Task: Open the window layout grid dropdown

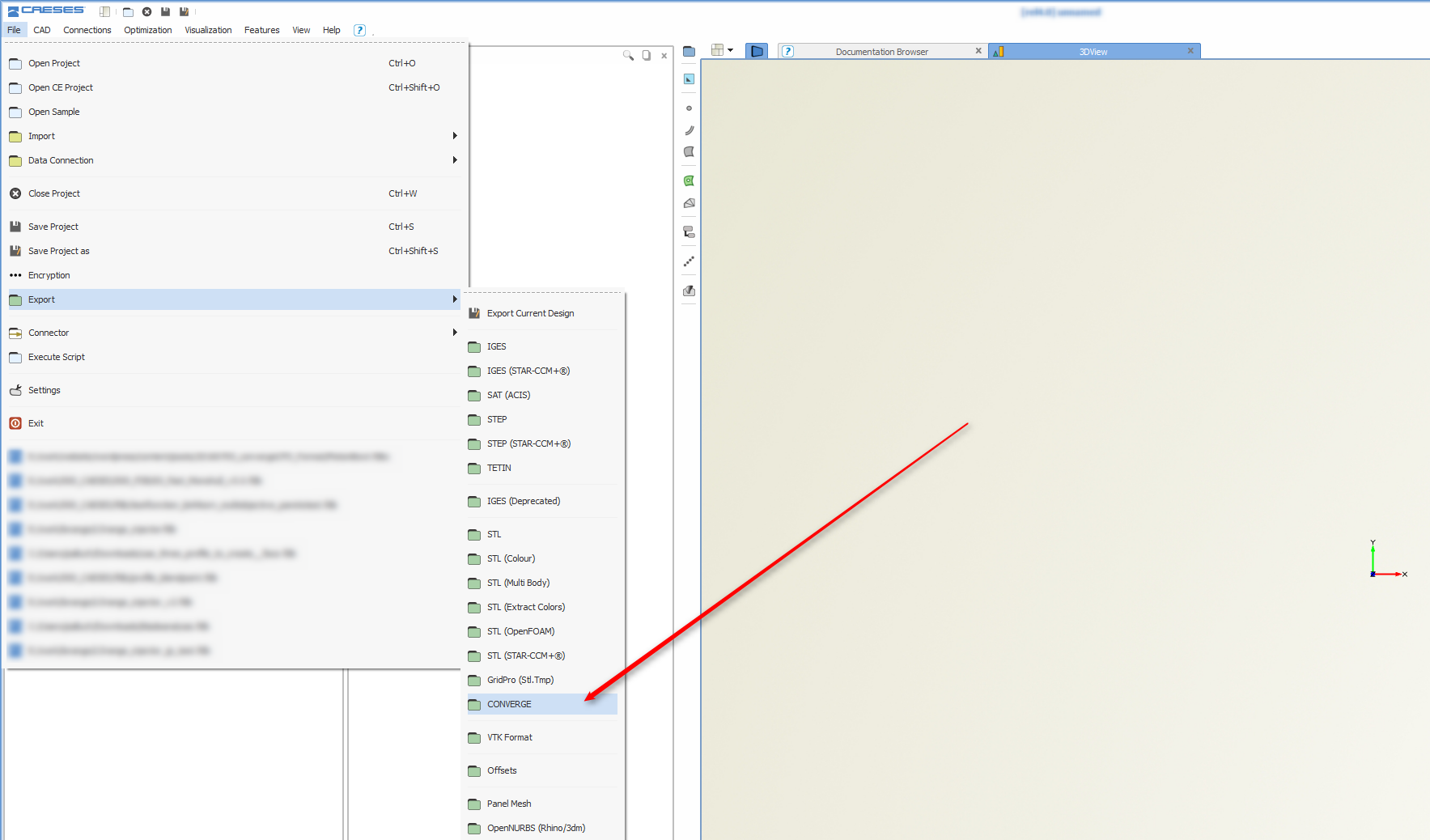Action: 722,50
